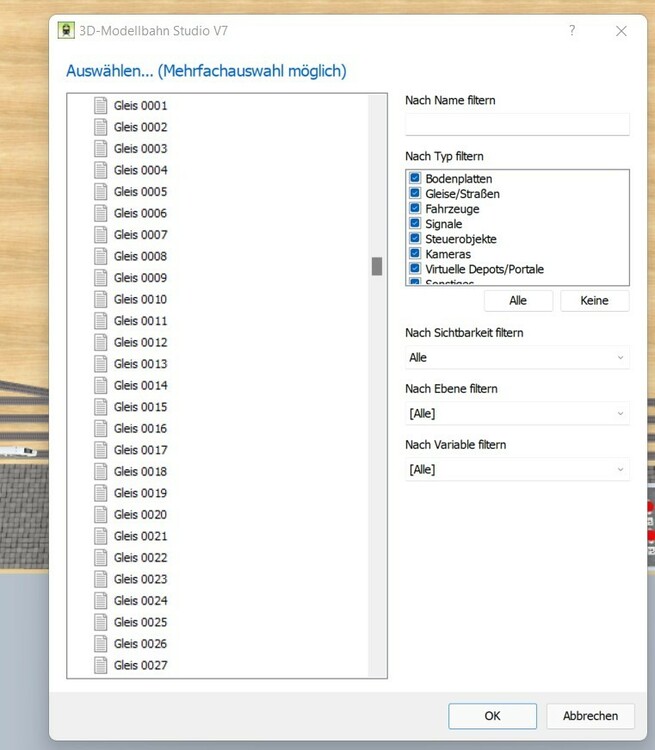Close the Auswählen dialog window
655x750 pixels.
[621, 31]
